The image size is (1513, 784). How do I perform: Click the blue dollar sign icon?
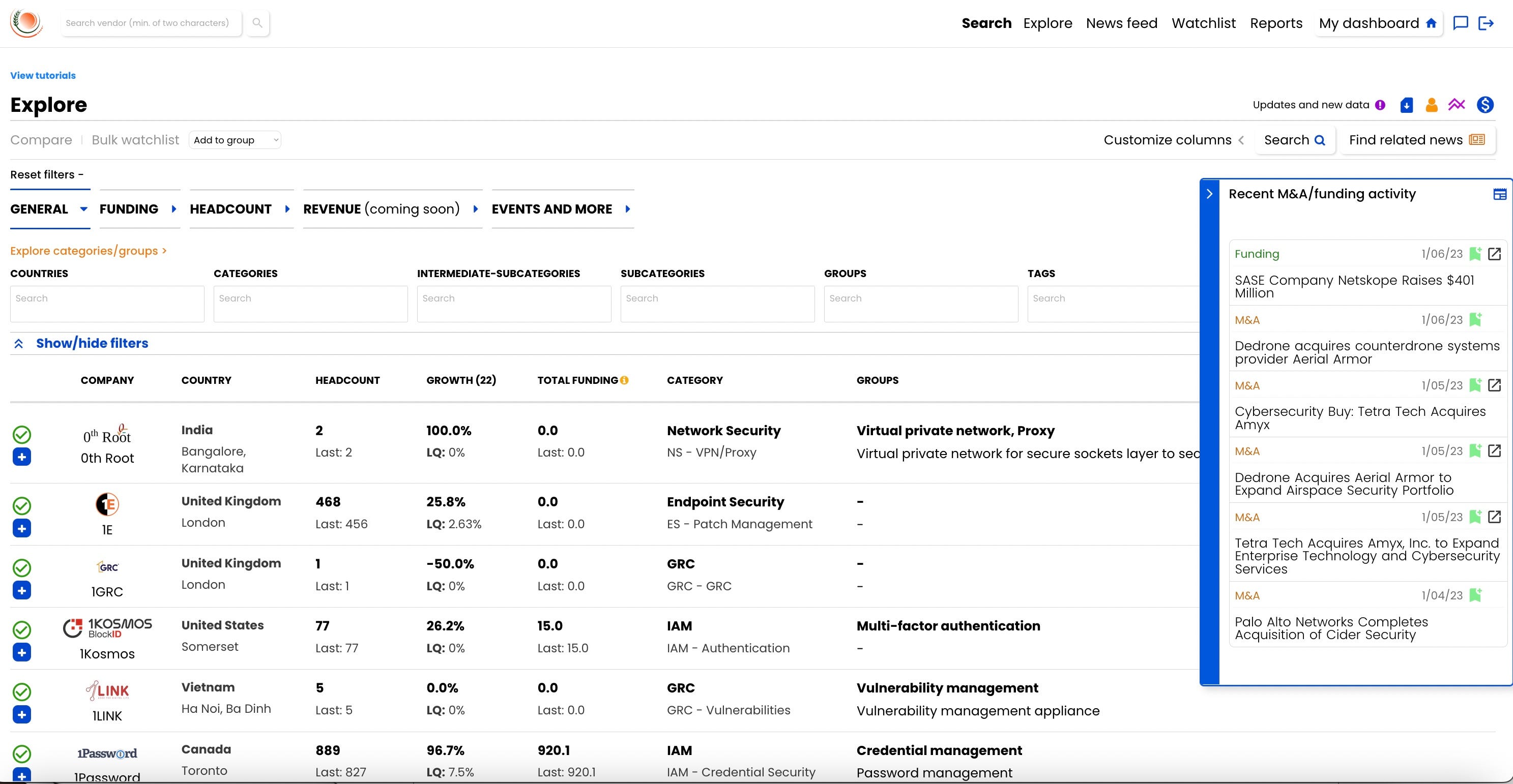coord(1486,104)
